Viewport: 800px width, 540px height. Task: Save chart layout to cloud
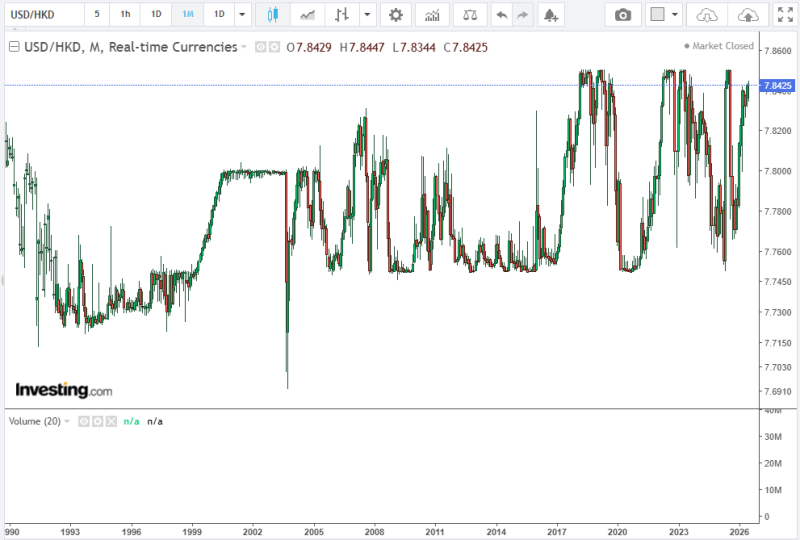click(x=748, y=15)
